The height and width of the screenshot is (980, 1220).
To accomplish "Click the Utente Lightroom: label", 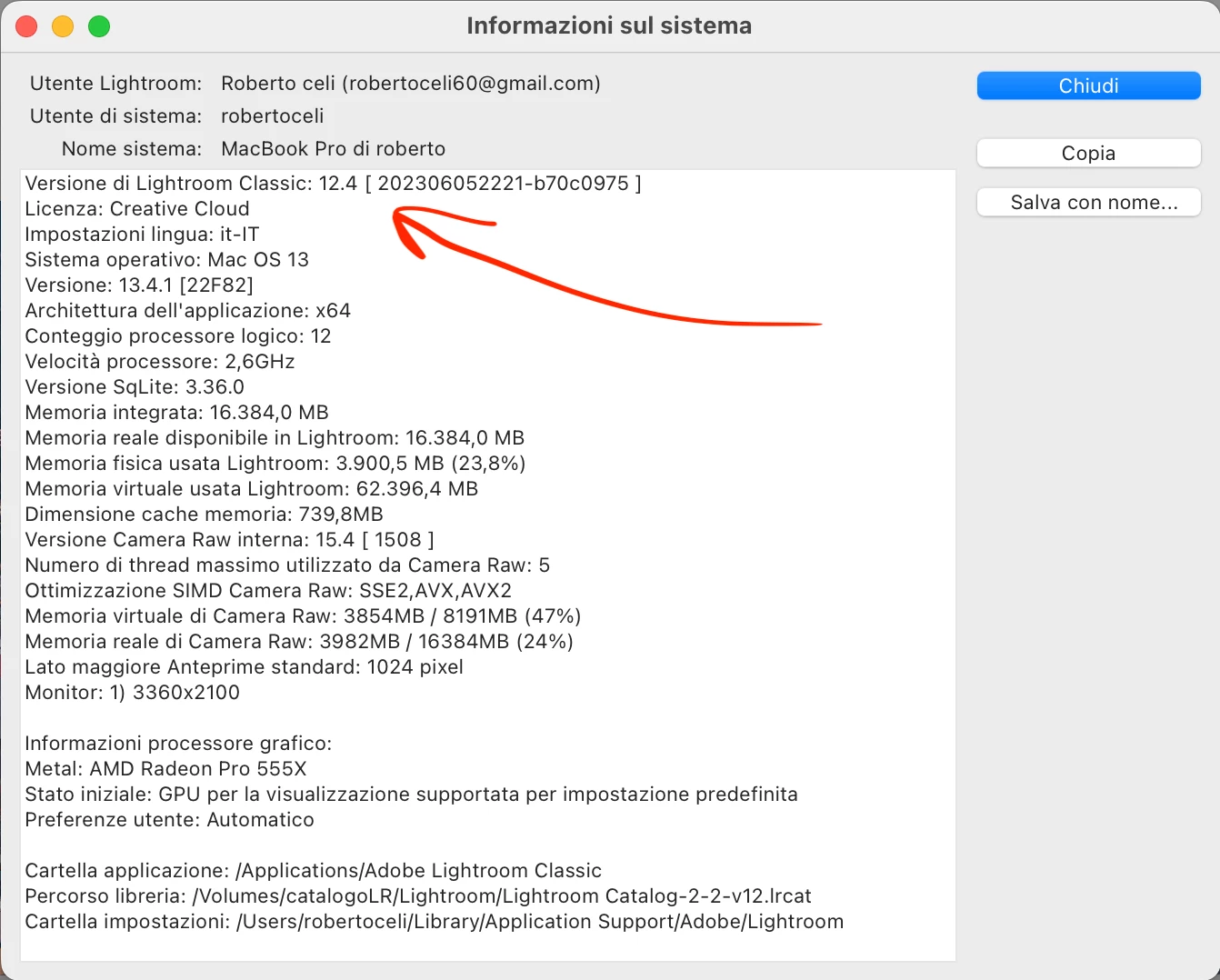I will [x=115, y=84].
